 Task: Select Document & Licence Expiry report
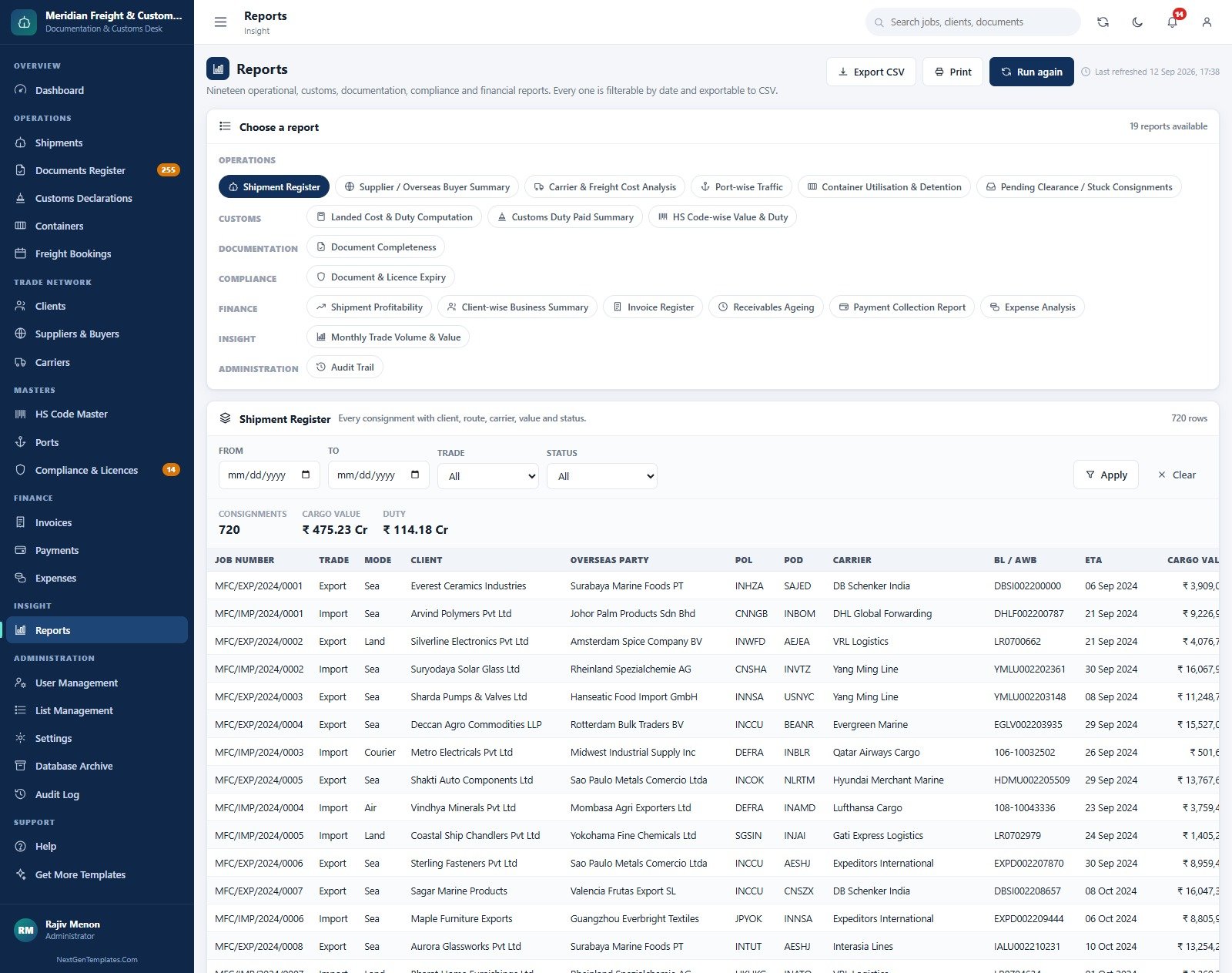(380, 277)
